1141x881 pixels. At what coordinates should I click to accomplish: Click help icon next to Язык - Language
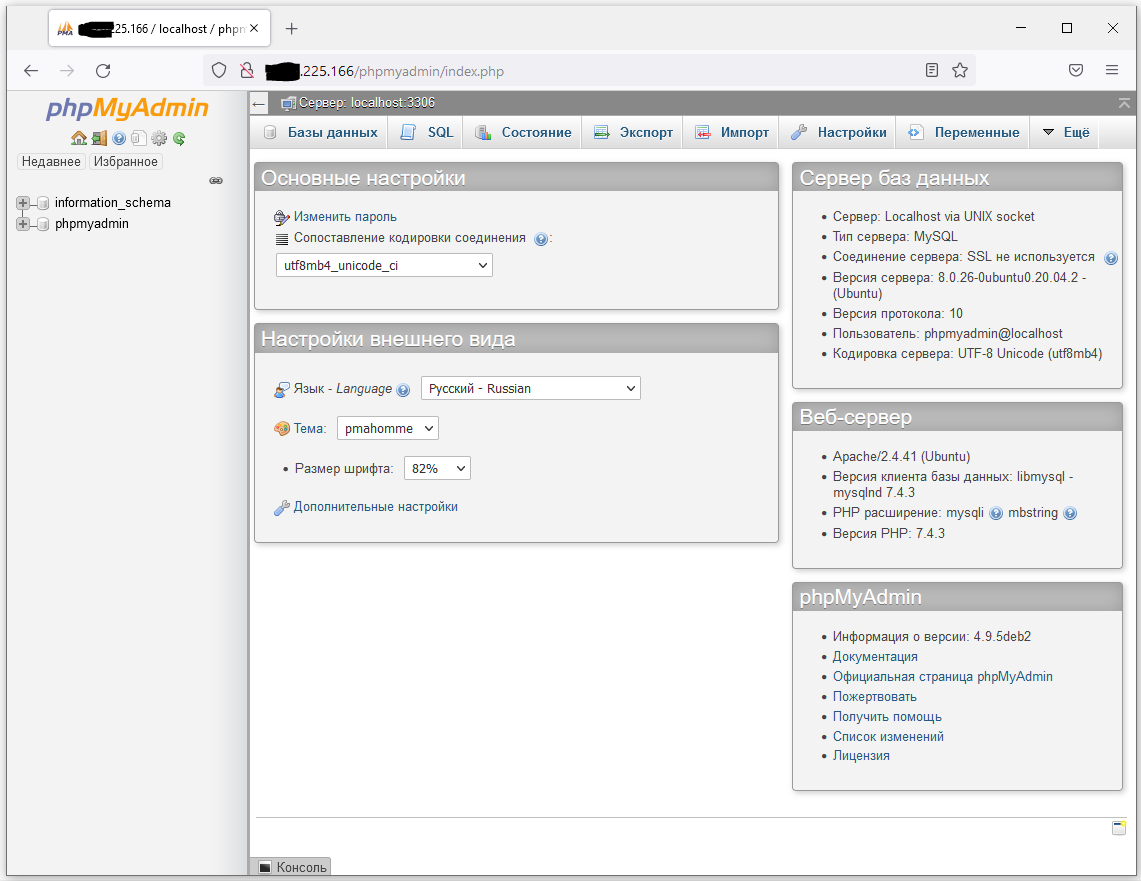403,390
